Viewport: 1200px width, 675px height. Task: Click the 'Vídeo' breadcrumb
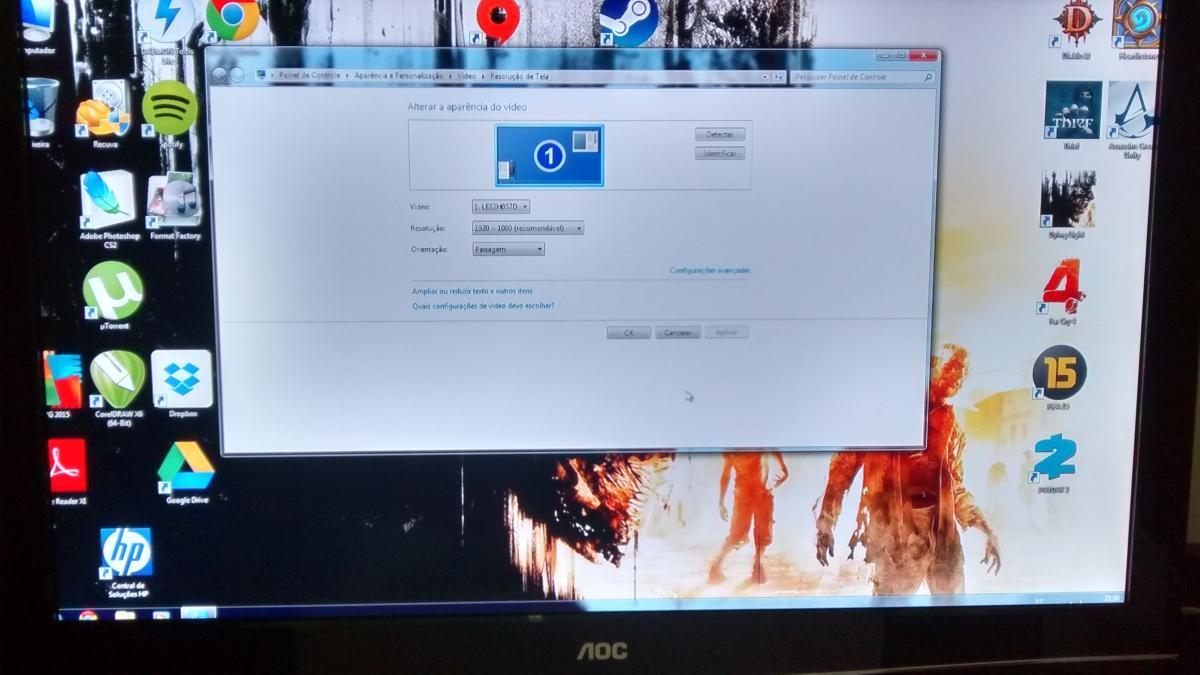point(467,76)
